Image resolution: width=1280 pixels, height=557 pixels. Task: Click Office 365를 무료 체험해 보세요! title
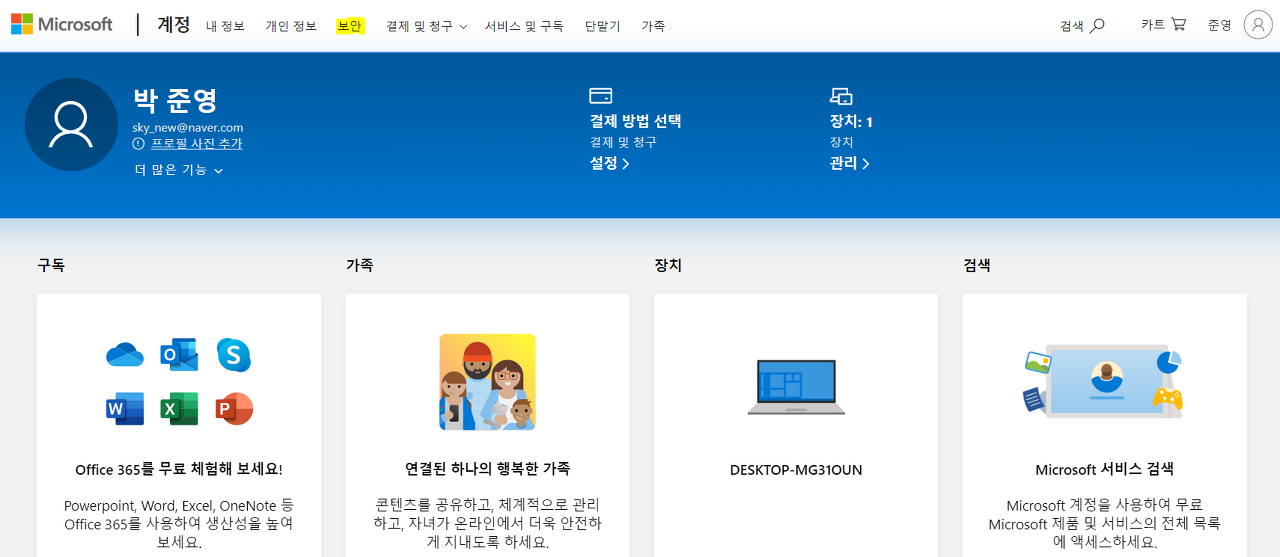179,469
